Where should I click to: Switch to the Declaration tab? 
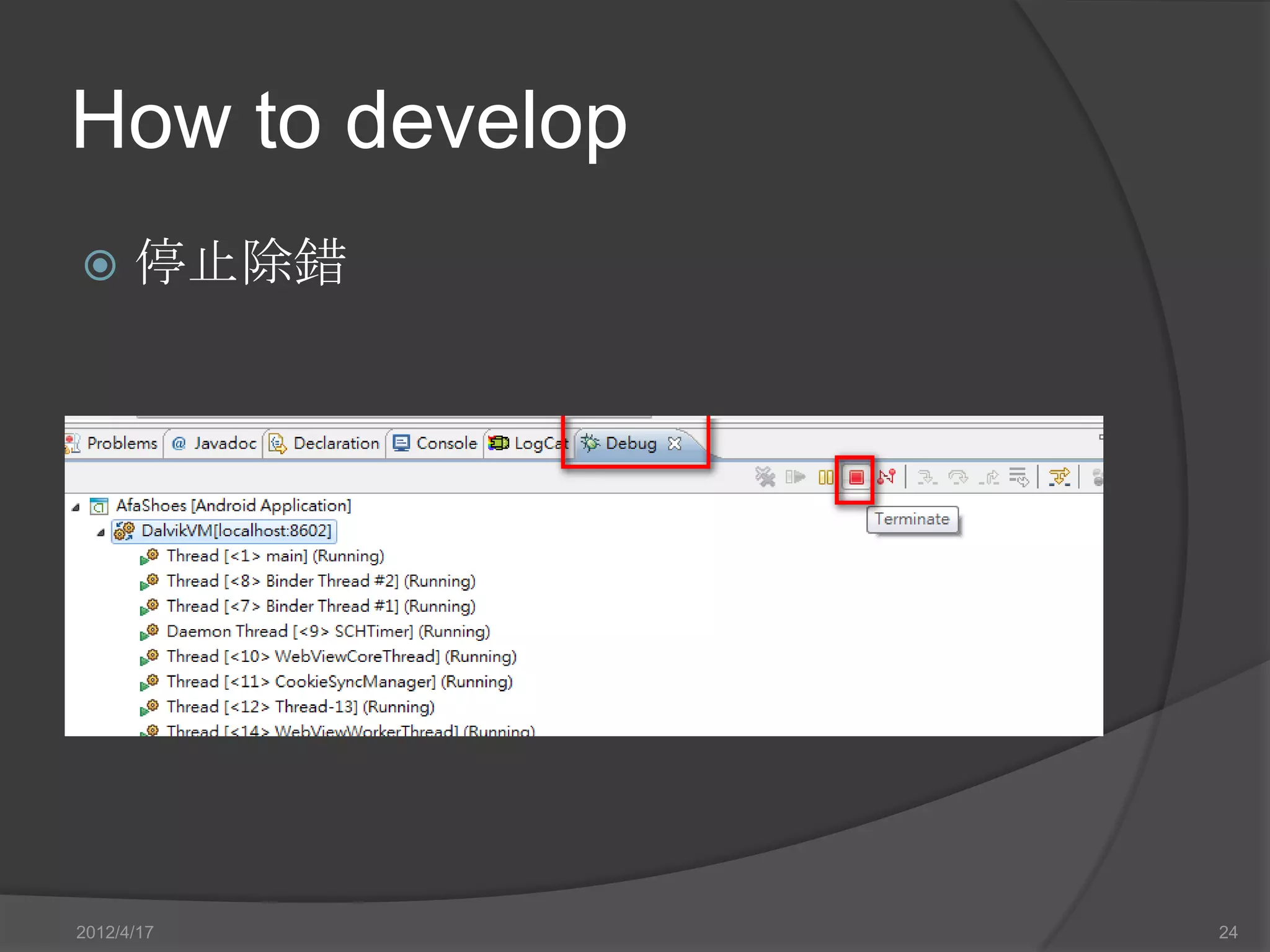tap(324, 444)
